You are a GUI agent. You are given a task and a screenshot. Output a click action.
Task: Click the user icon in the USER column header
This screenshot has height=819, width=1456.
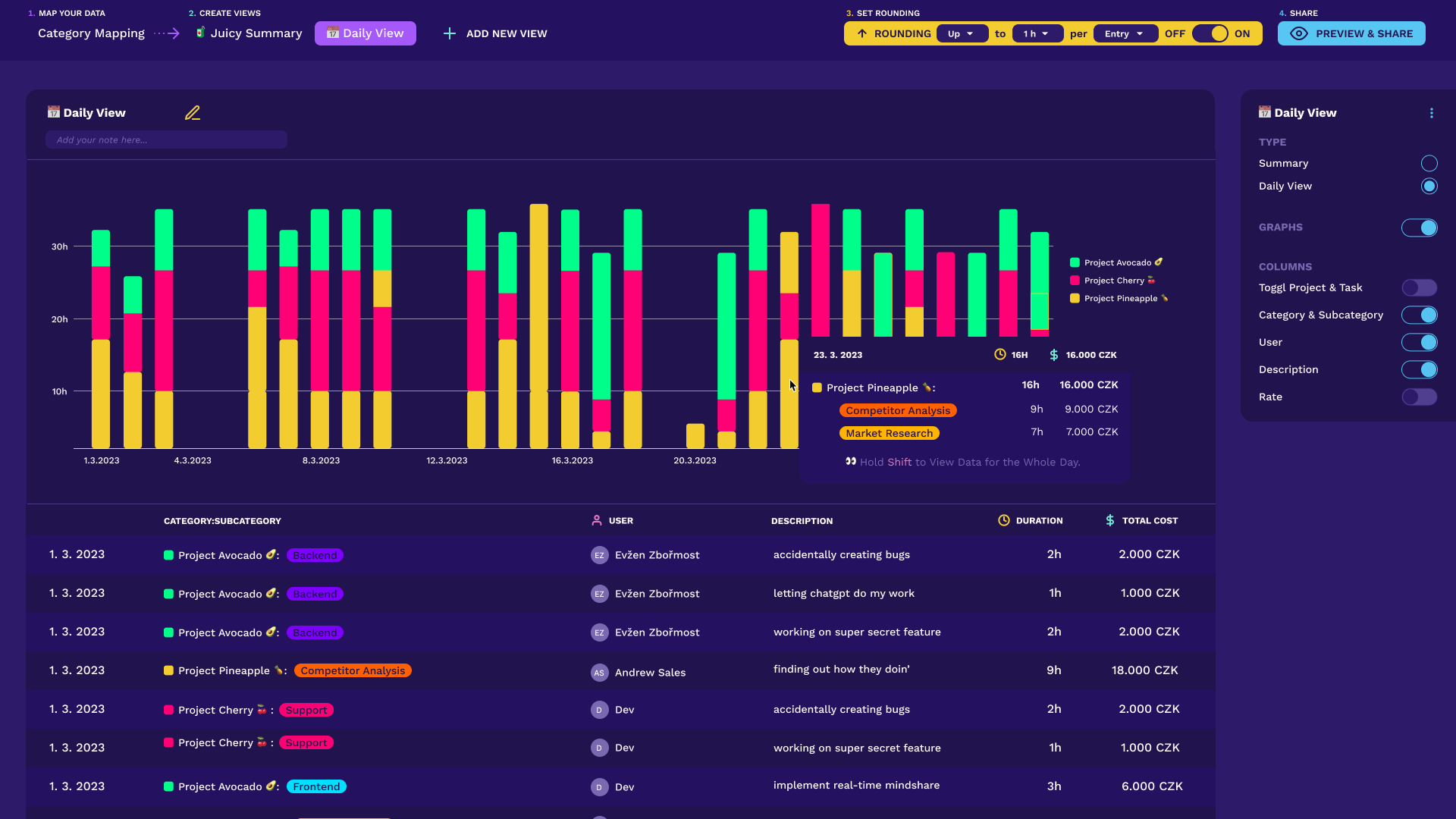click(x=598, y=520)
